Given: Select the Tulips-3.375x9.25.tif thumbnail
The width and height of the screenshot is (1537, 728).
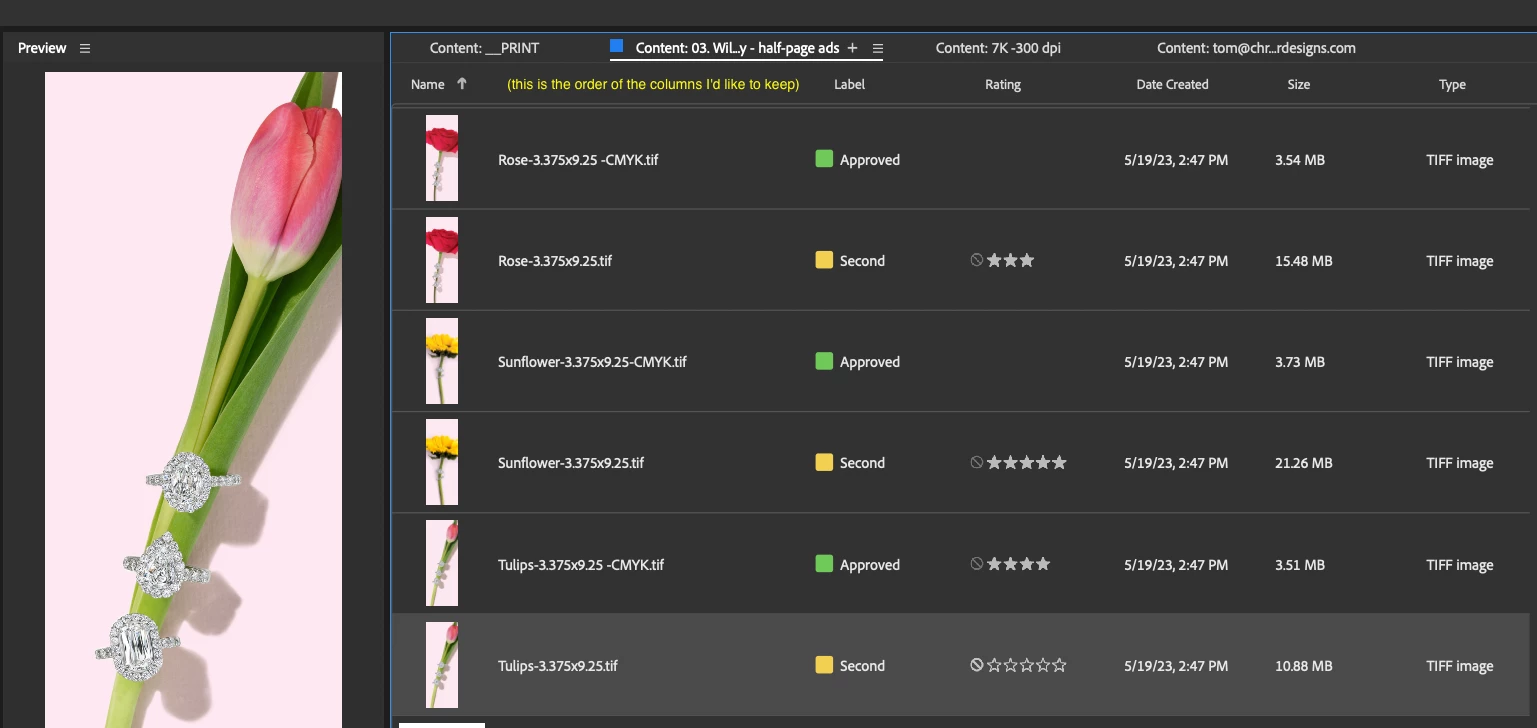Looking at the screenshot, I should click(442, 665).
